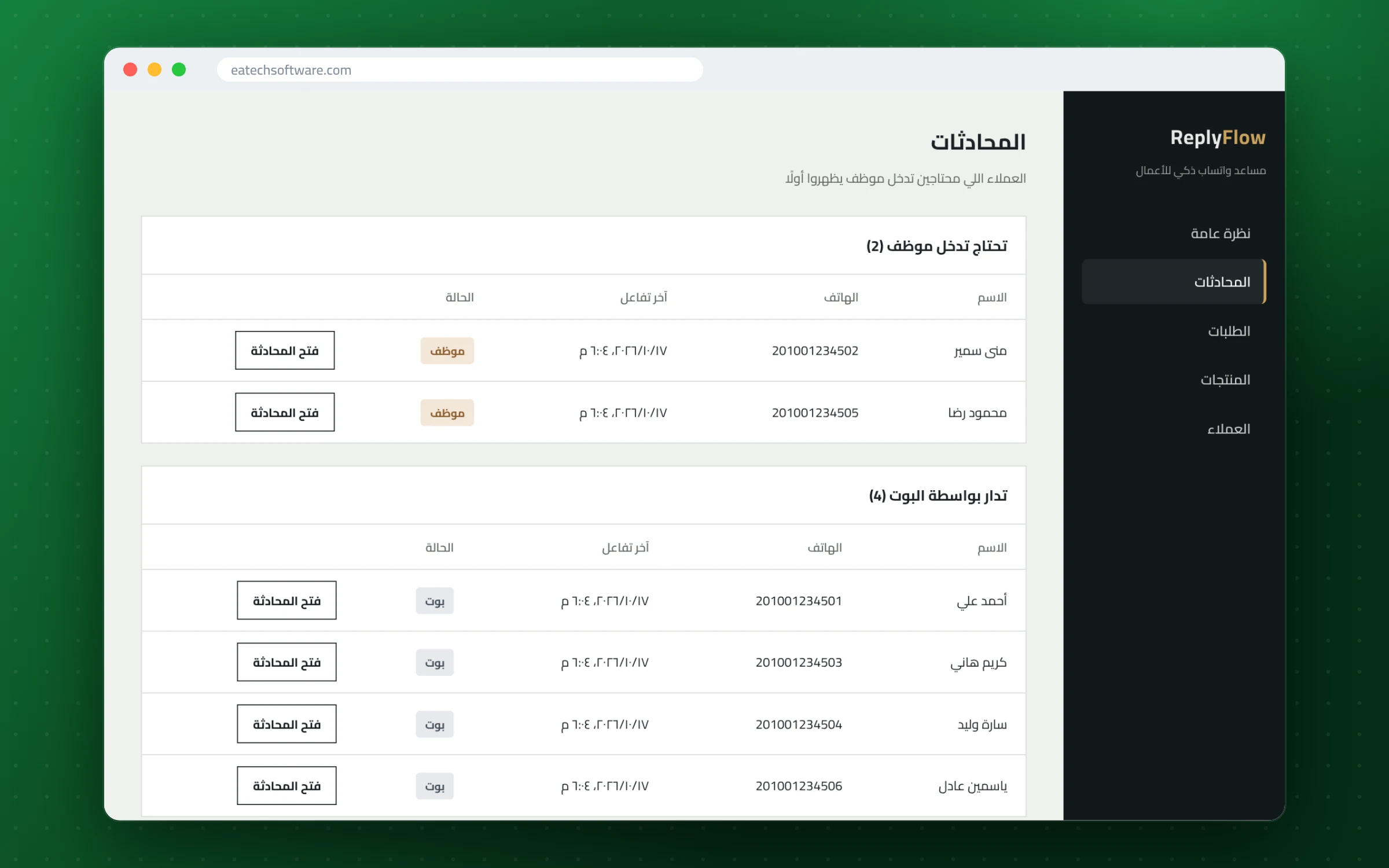Click فتح المحادثة in كريم هاني row
1389x868 pixels.
pos(286,662)
